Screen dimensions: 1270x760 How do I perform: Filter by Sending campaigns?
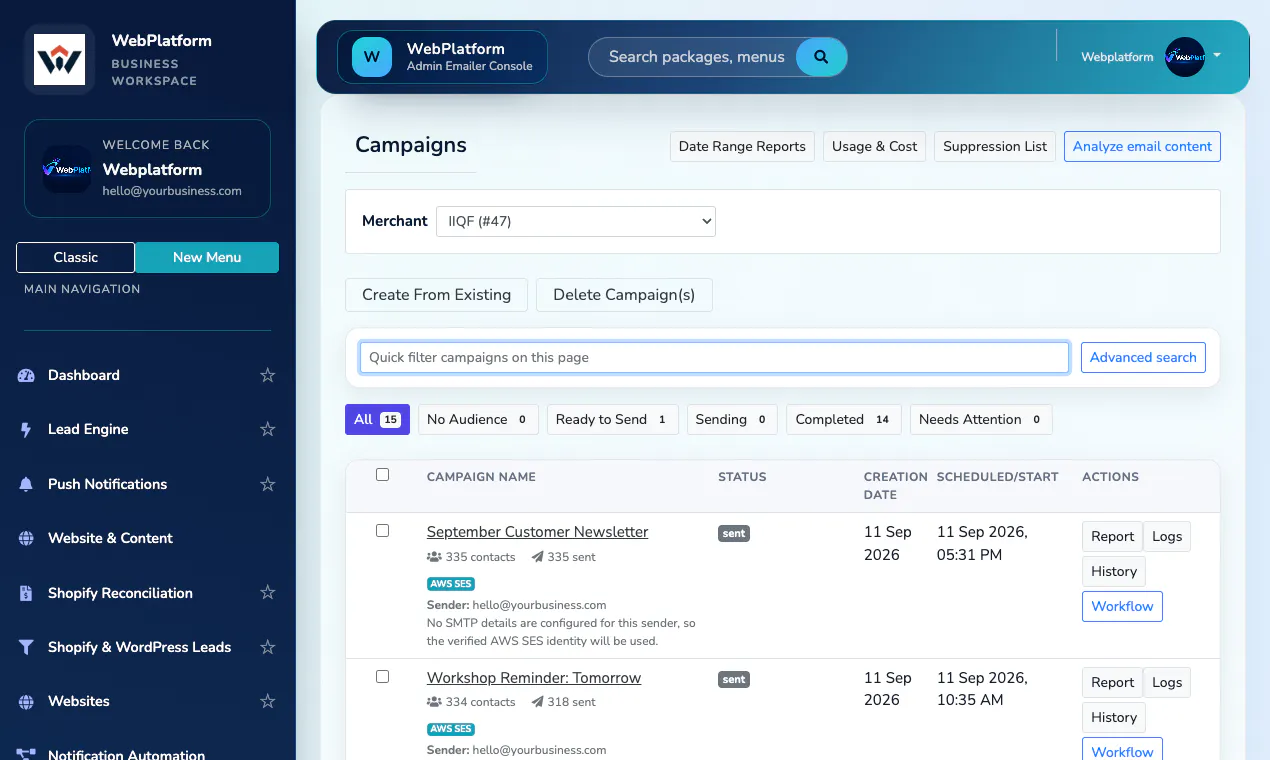732,419
